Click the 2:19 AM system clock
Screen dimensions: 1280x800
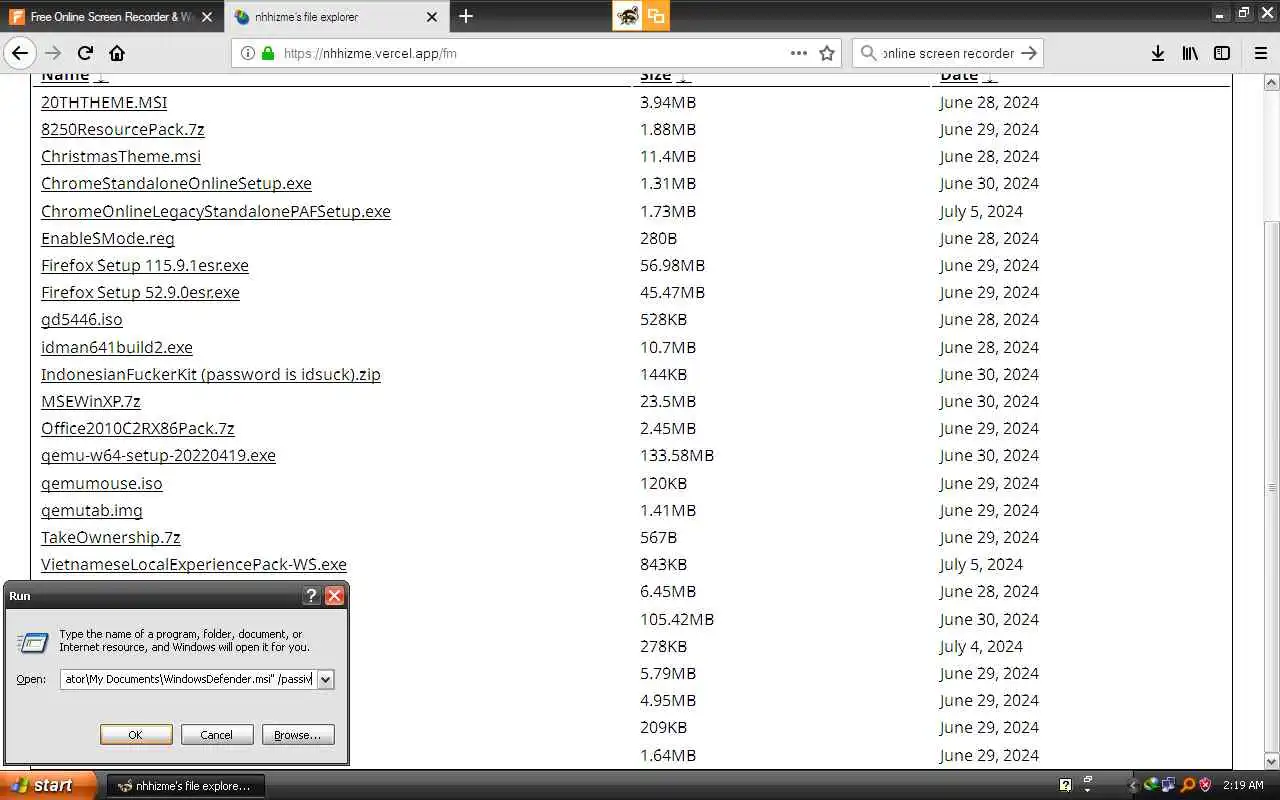pos(1243,785)
